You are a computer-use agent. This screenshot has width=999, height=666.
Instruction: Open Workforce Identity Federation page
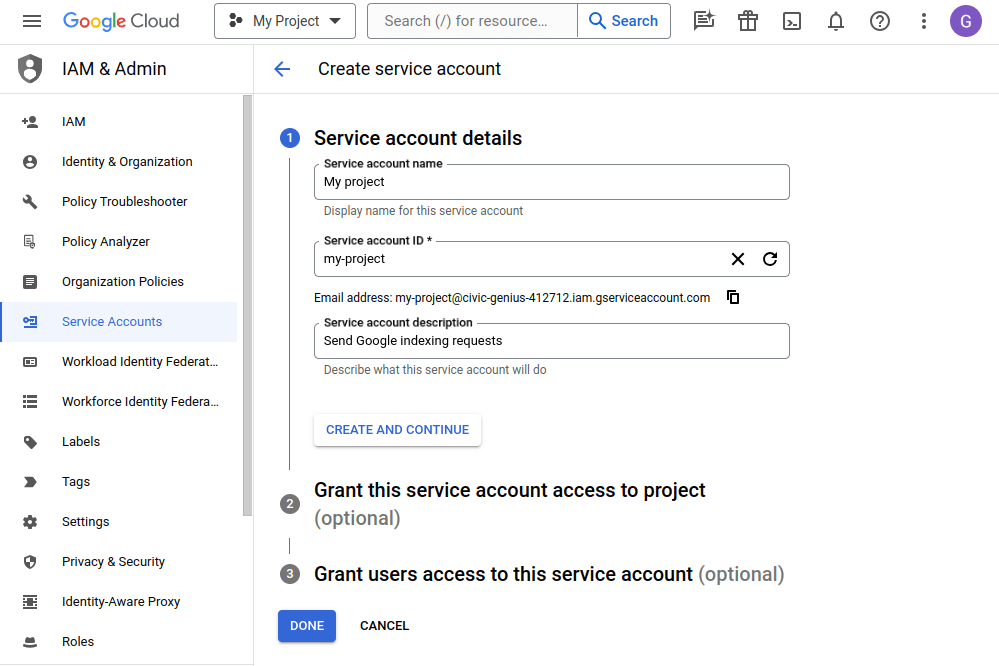click(x=140, y=402)
